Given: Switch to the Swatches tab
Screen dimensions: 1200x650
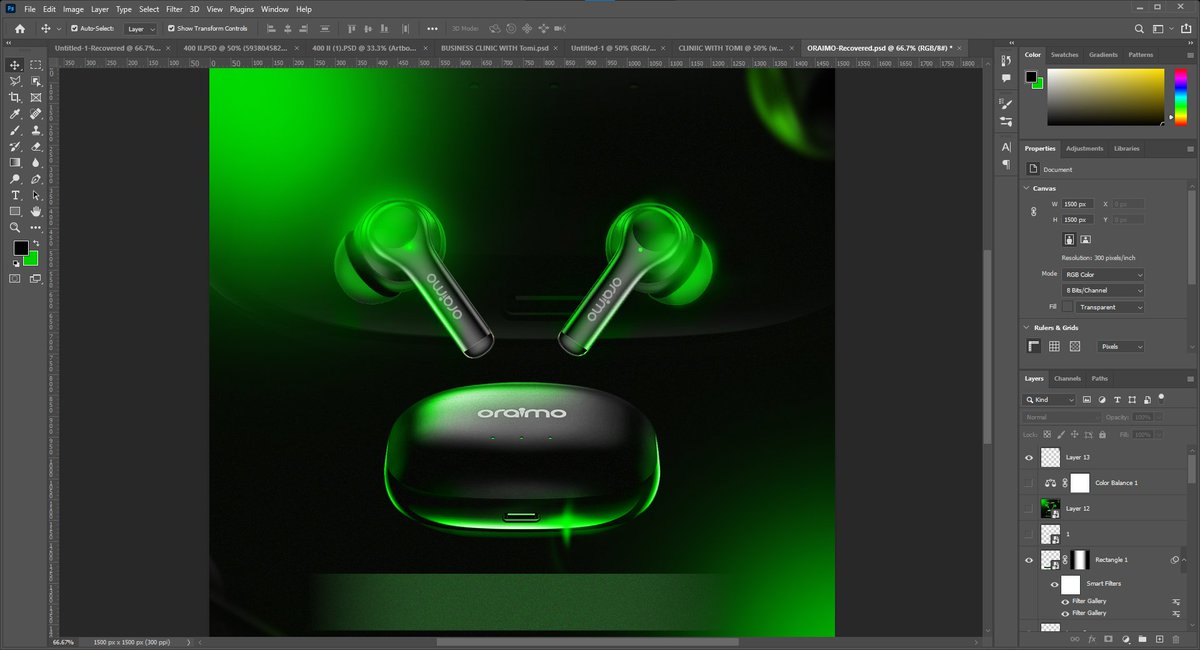Looking at the screenshot, I should tap(1064, 55).
